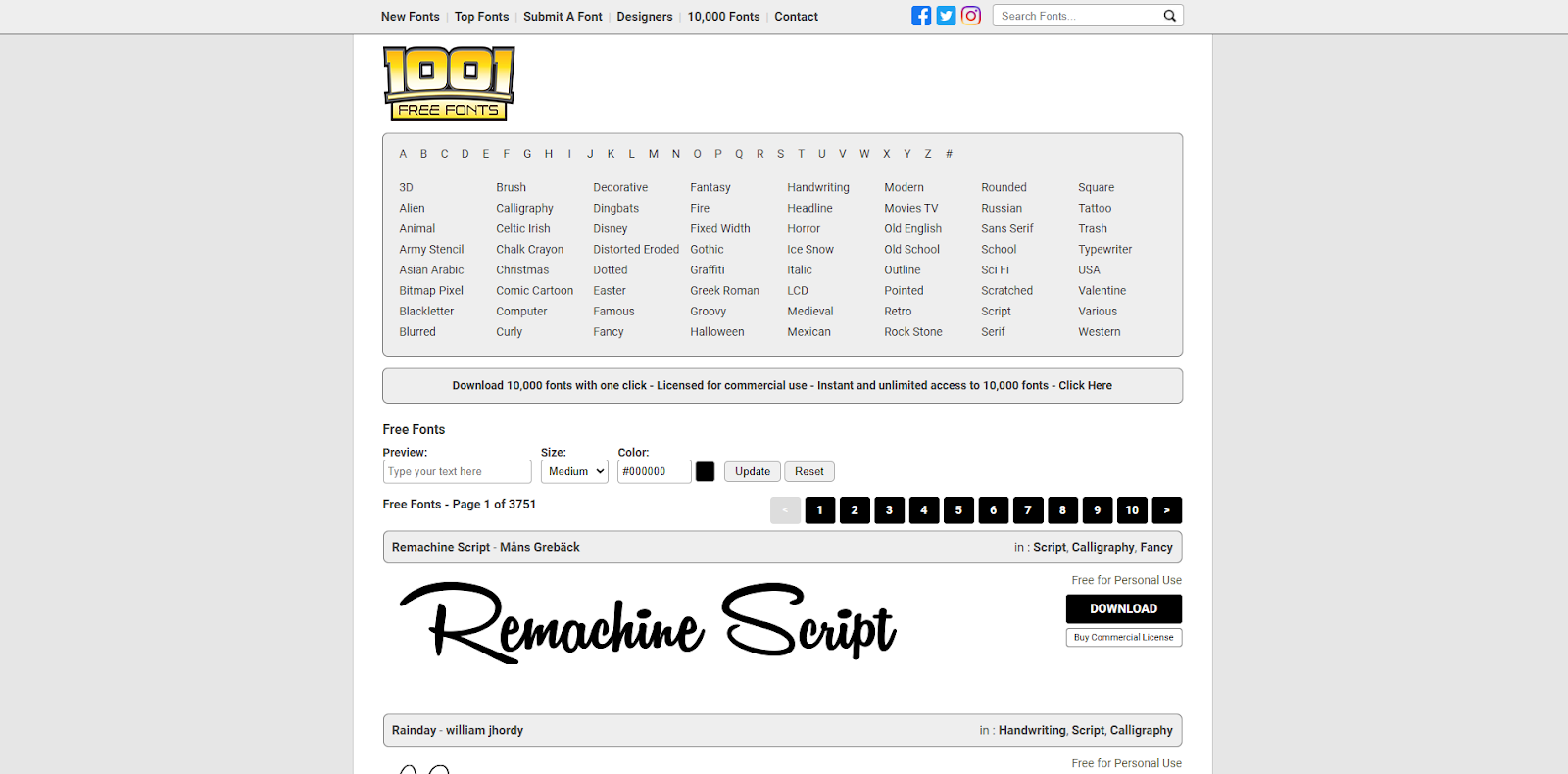Screen dimensions: 1568x774
Task: Open the Decorative category
Action: [x=620, y=187]
